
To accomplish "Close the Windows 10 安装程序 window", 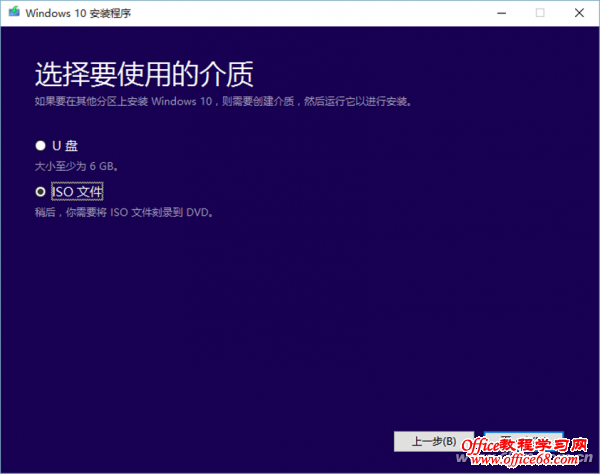I will point(579,13).
